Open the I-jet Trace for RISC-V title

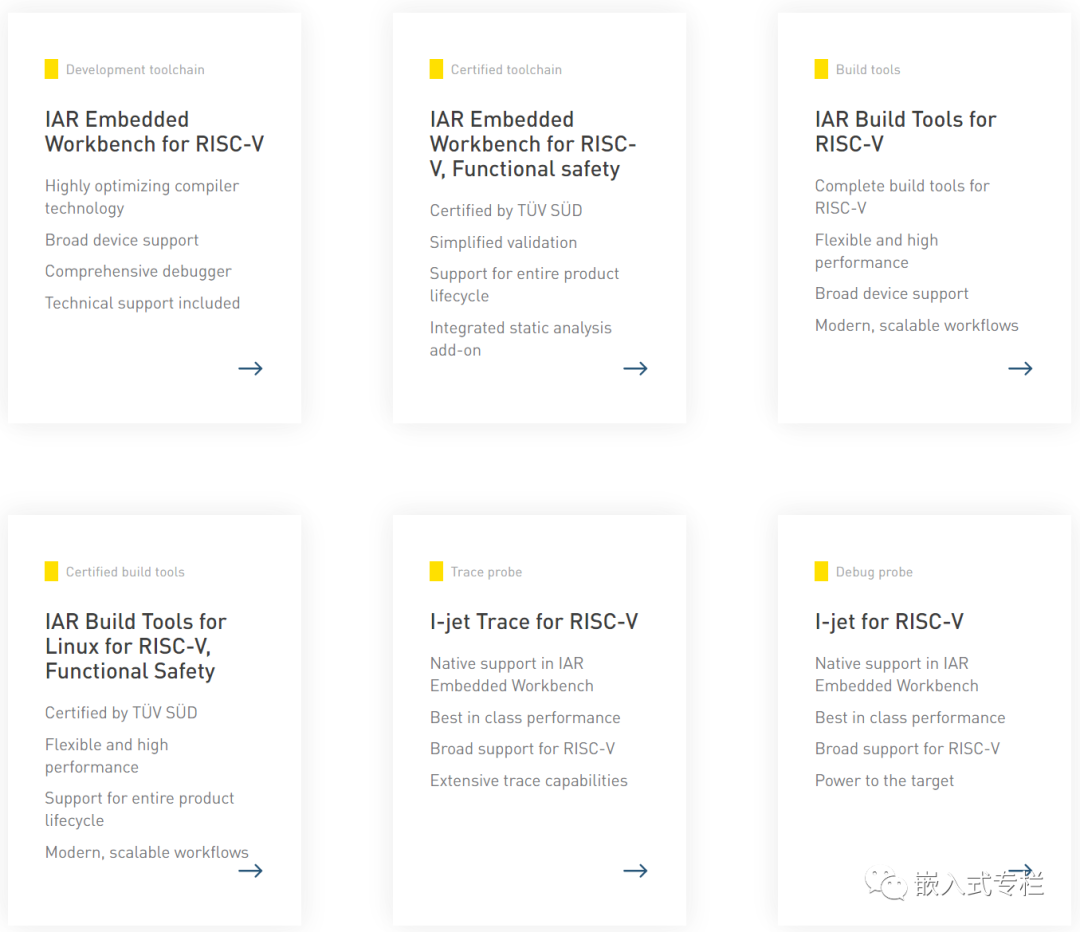click(x=534, y=621)
